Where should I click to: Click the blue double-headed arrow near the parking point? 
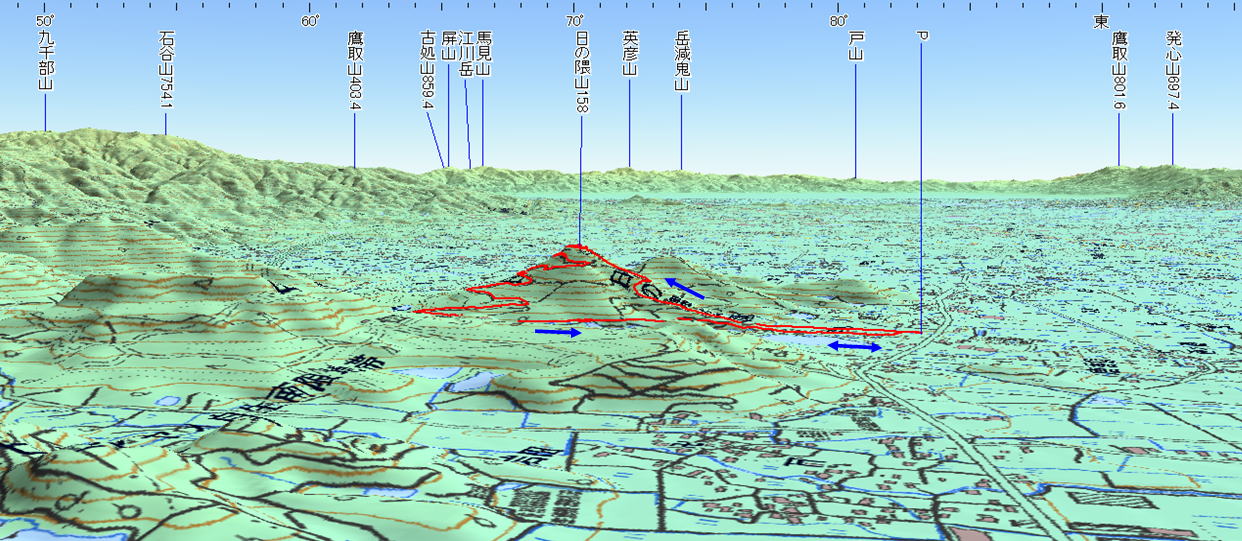point(854,346)
